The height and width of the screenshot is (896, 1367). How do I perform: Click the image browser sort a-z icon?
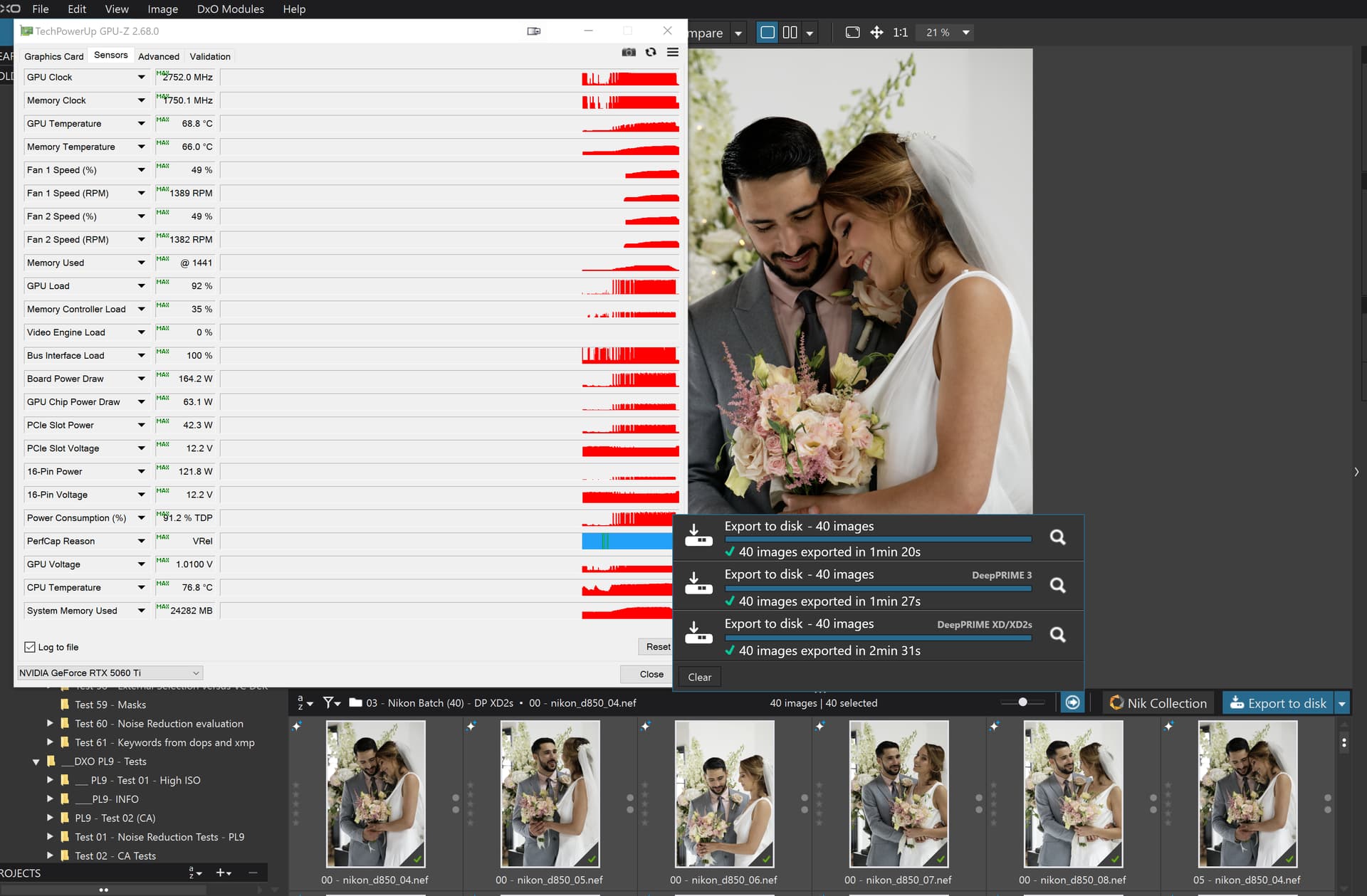click(x=301, y=702)
